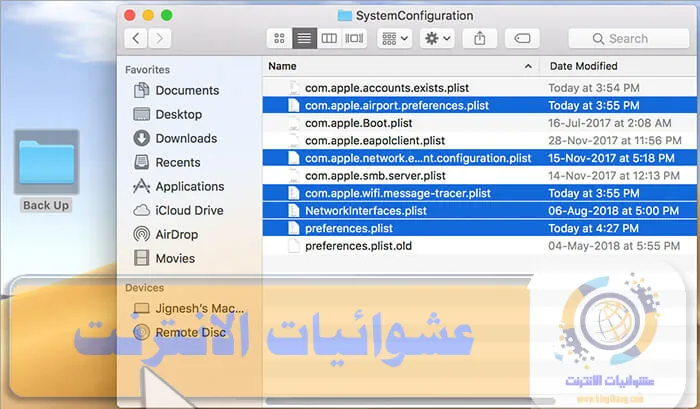Close the Finder window
Image resolution: width=700 pixels, height=409 pixels.
point(130,16)
